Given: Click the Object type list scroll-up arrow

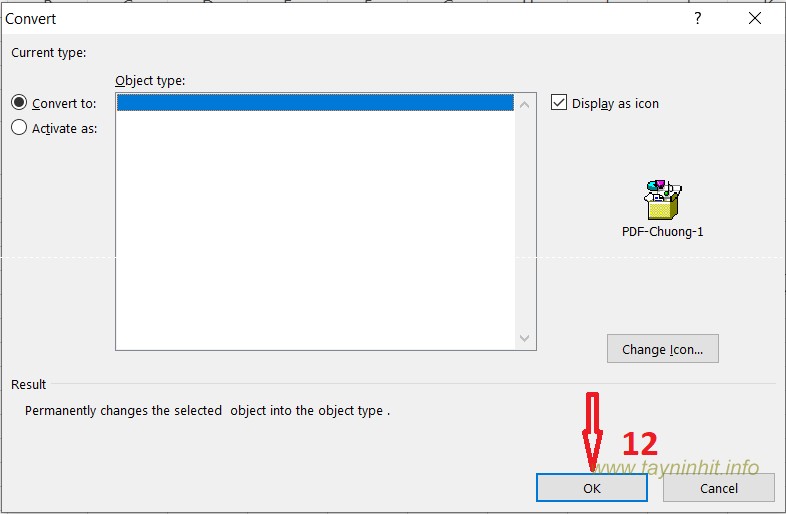Looking at the screenshot, I should (525, 104).
